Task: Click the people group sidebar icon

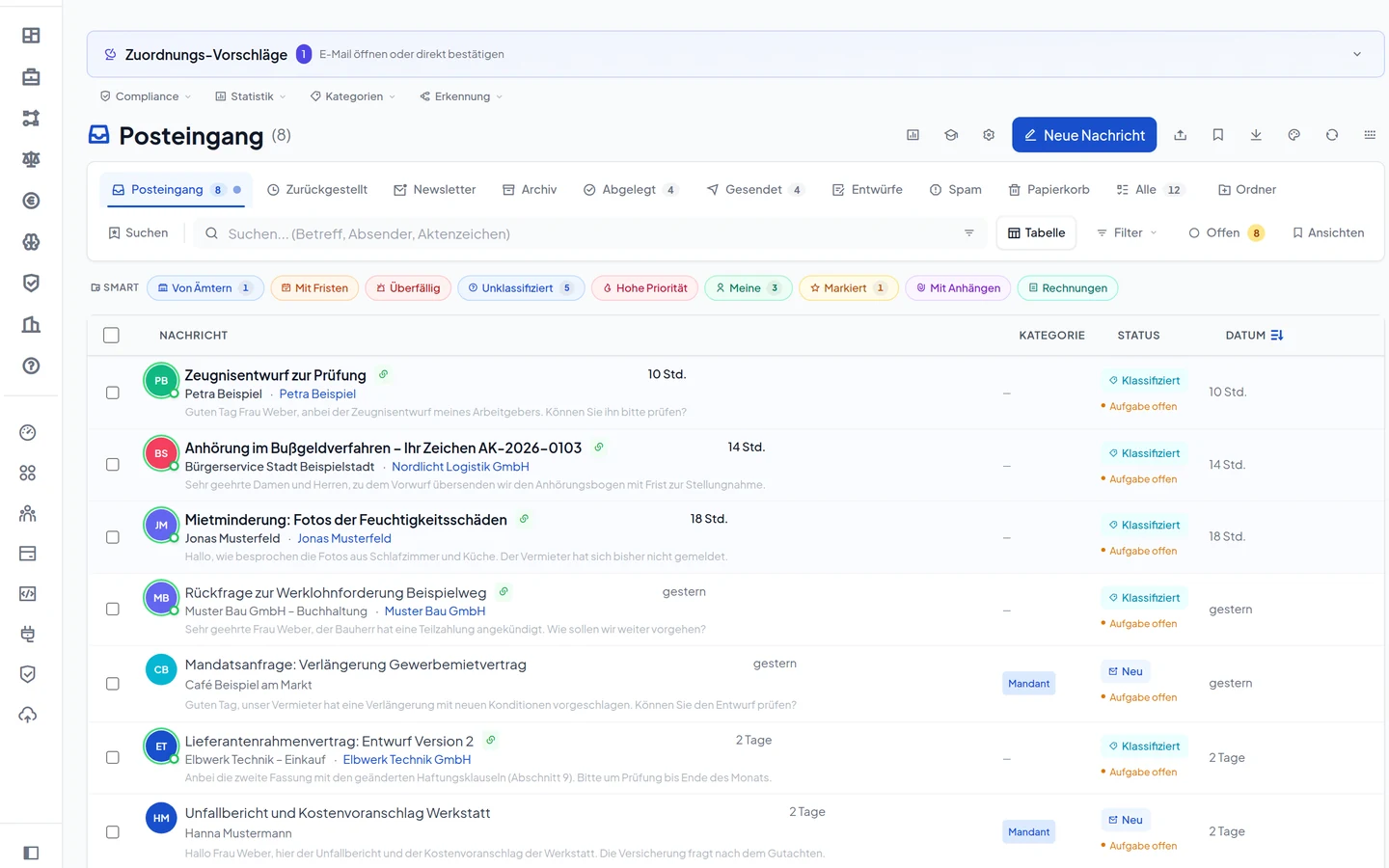Action: 28,513
